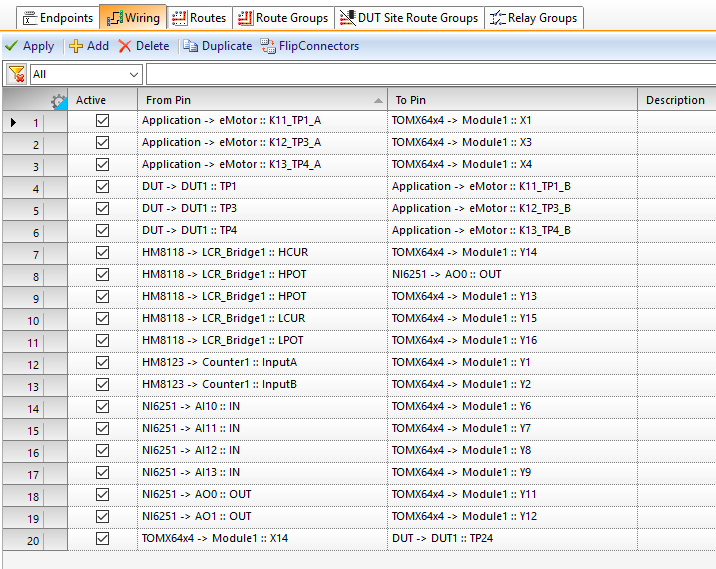This screenshot has height=569, width=716.
Task: Clear the filter using funnel icon
Action: tap(16, 74)
